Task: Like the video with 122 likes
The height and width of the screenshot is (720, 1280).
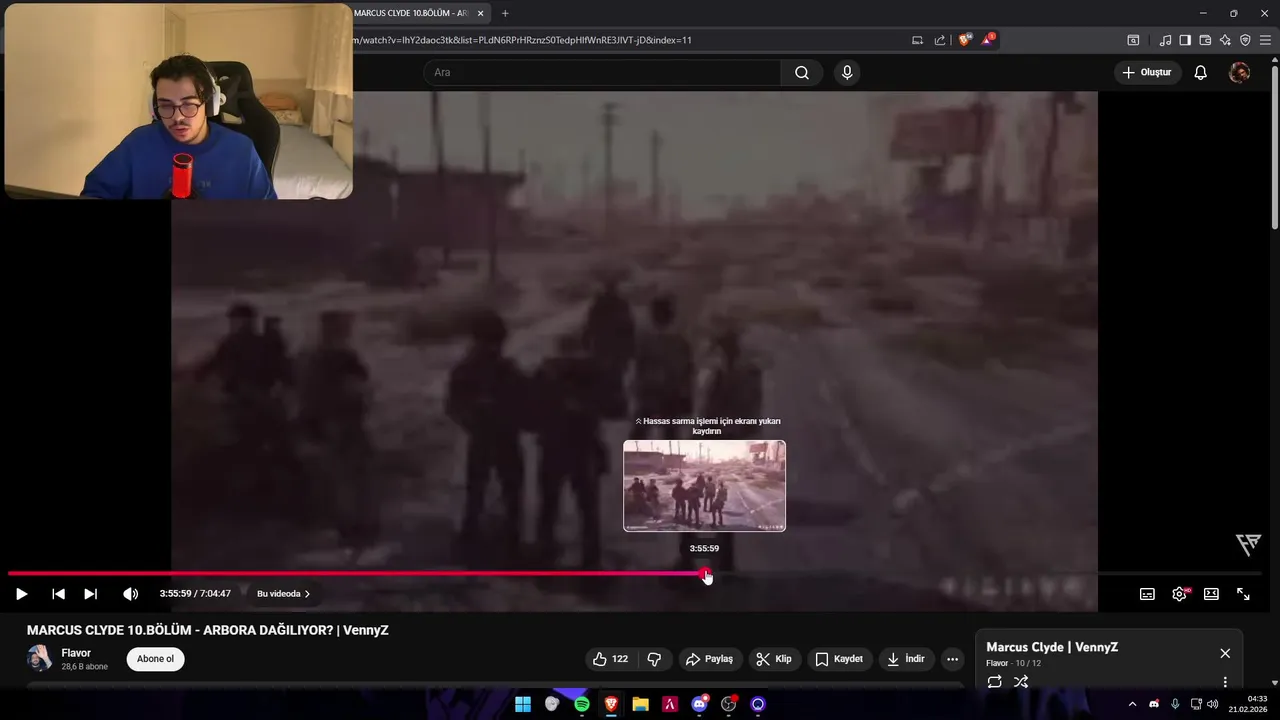Action: coord(610,659)
